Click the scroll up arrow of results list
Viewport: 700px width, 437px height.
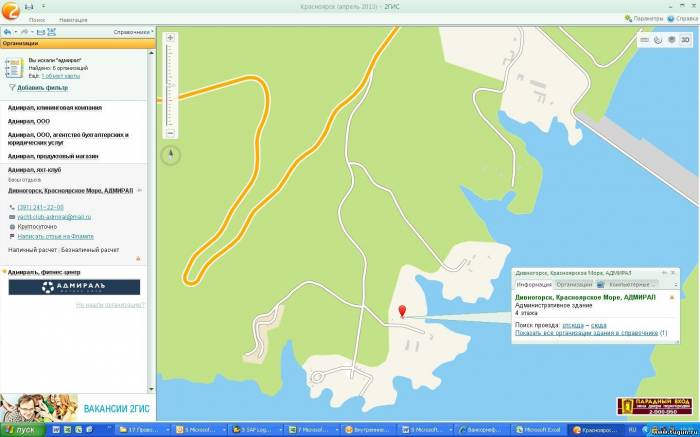point(151,53)
